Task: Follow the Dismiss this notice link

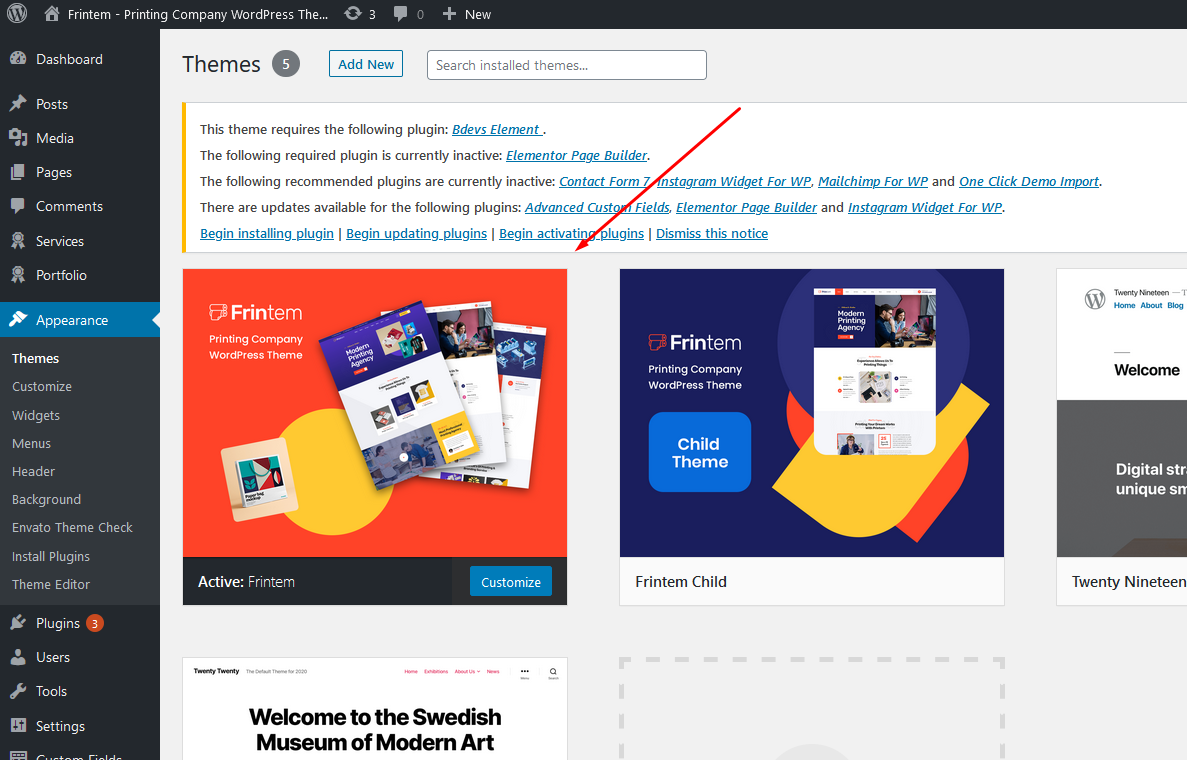Action: (712, 233)
